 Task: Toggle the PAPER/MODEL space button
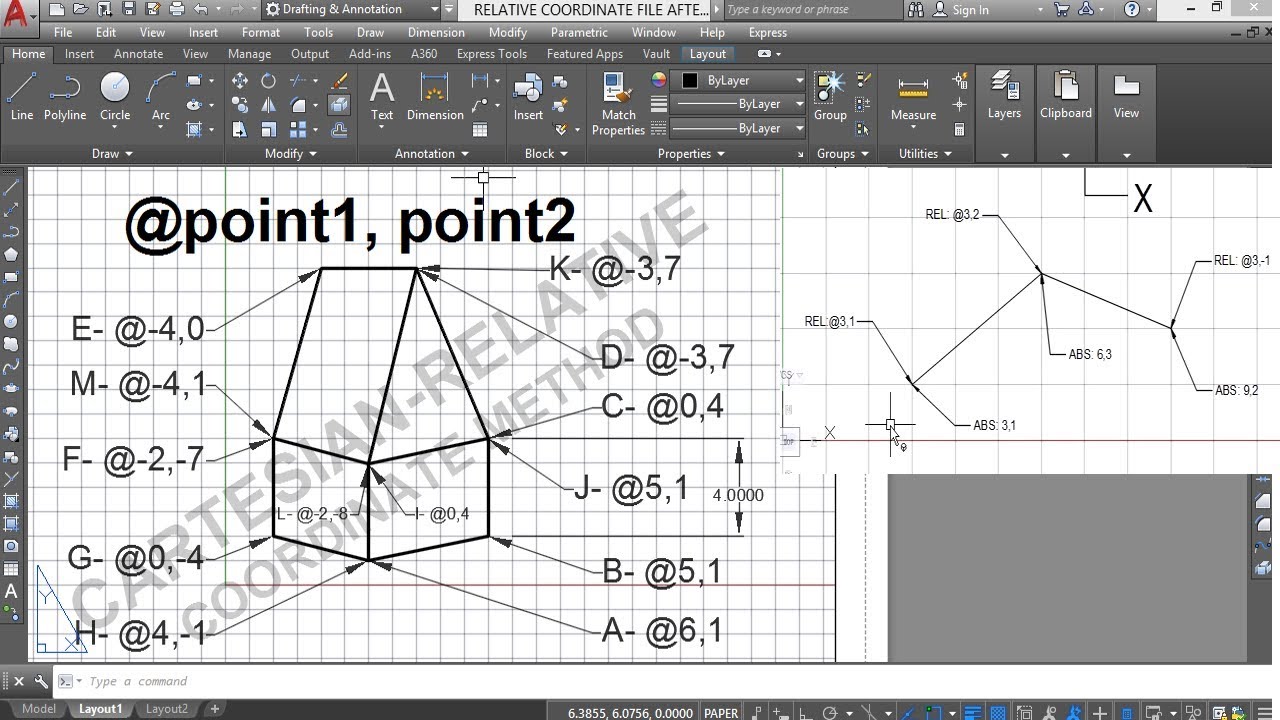pyautogui.click(x=721, y=713)
